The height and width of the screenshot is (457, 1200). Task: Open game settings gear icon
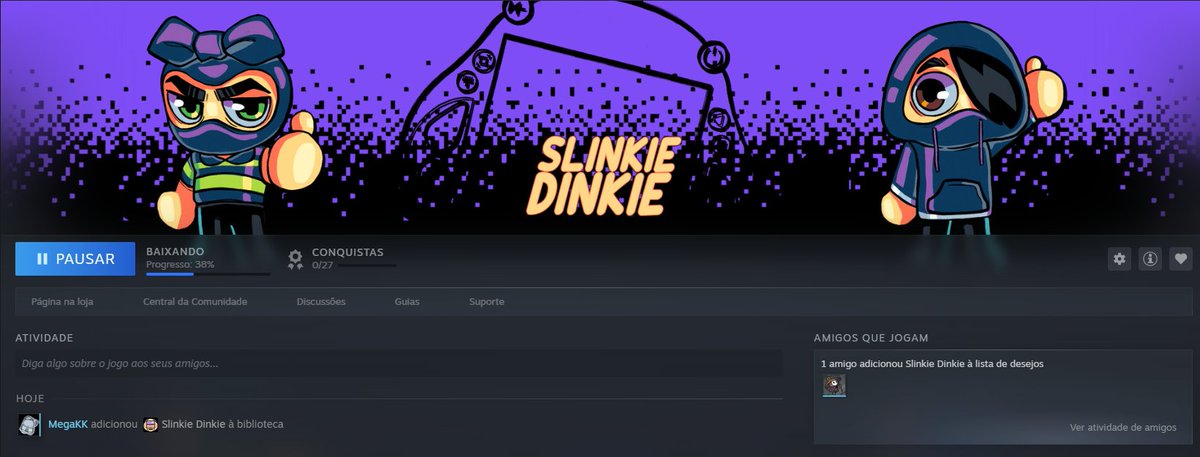click(1119, 259)
